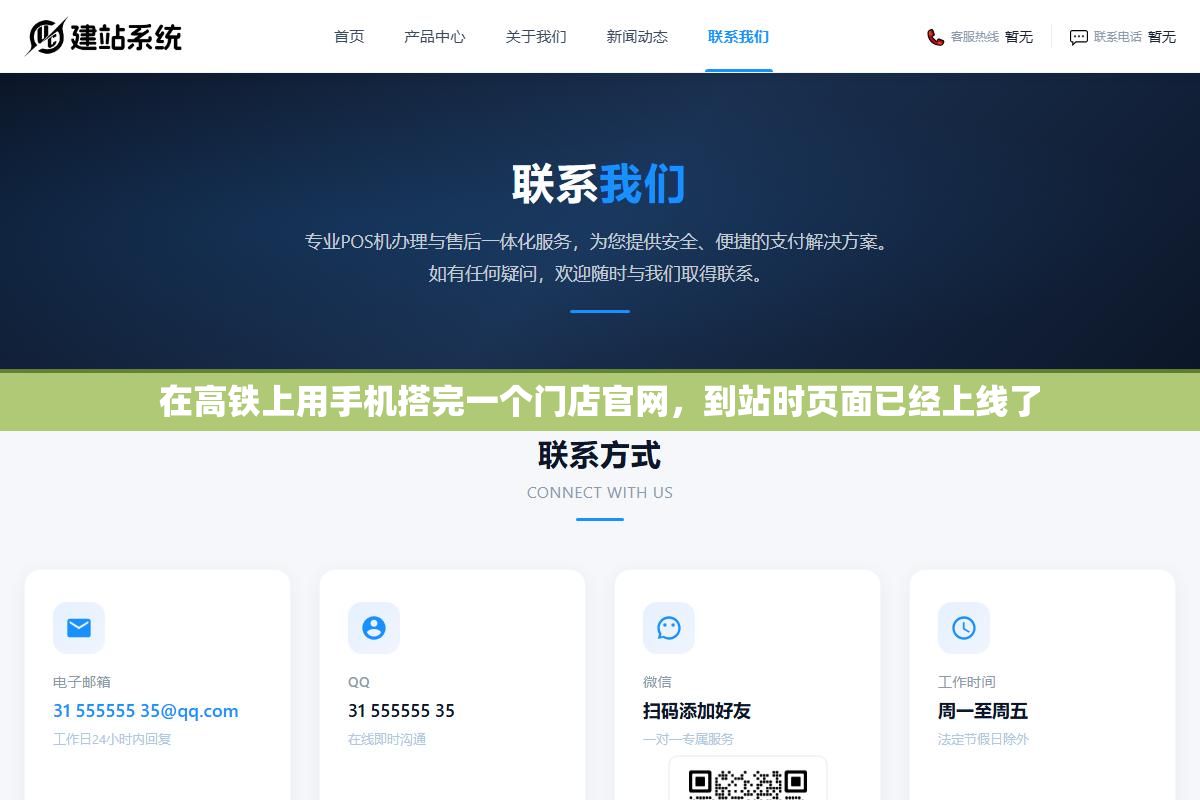Viewport: 1200px width, 800px height.
Task: Click the QQ person icon
Action: tap(374, 628)
